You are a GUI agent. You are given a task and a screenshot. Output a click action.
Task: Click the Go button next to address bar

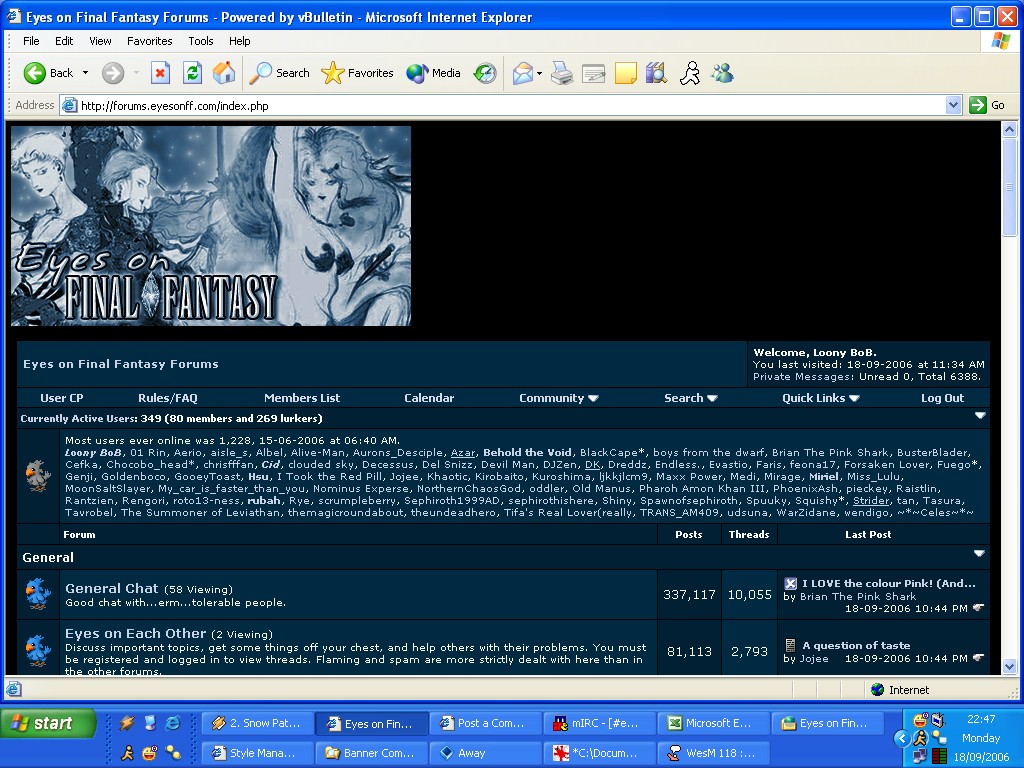pyautogui.click(x=987, y=105)
